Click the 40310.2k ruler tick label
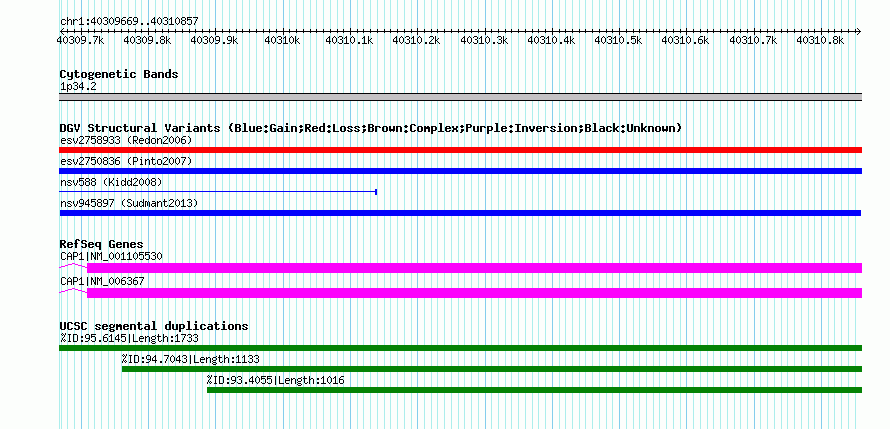 point(417,40)
